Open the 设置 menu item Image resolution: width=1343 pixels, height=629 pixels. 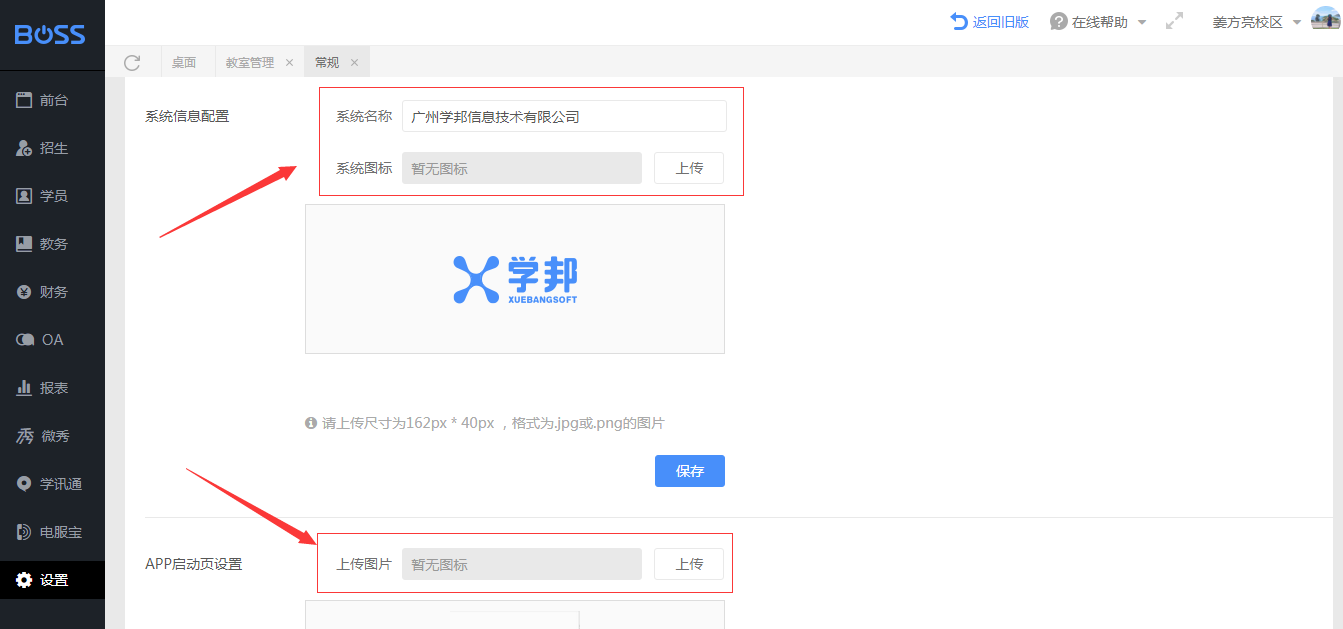[x=52, y=580]
